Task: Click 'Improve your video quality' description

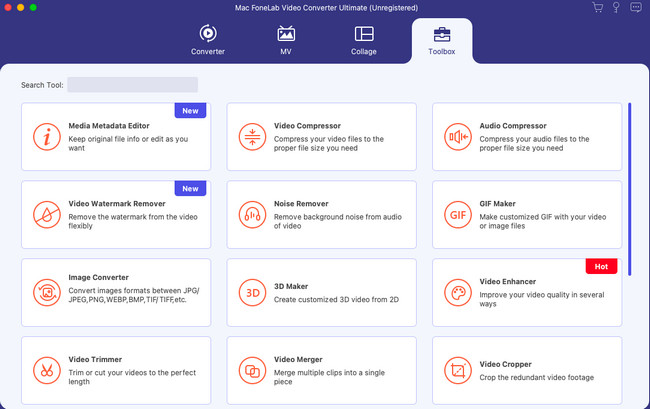Action: coord(542,299)
